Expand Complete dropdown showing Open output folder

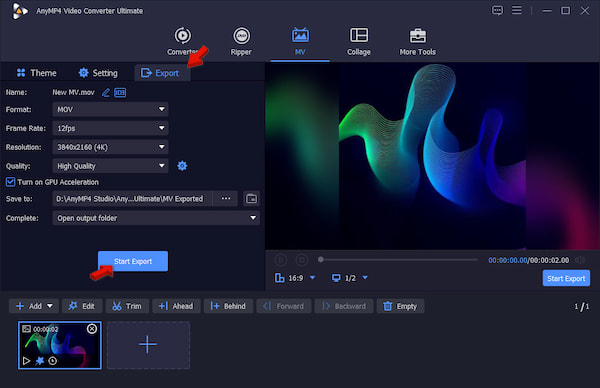click(156, 218)
